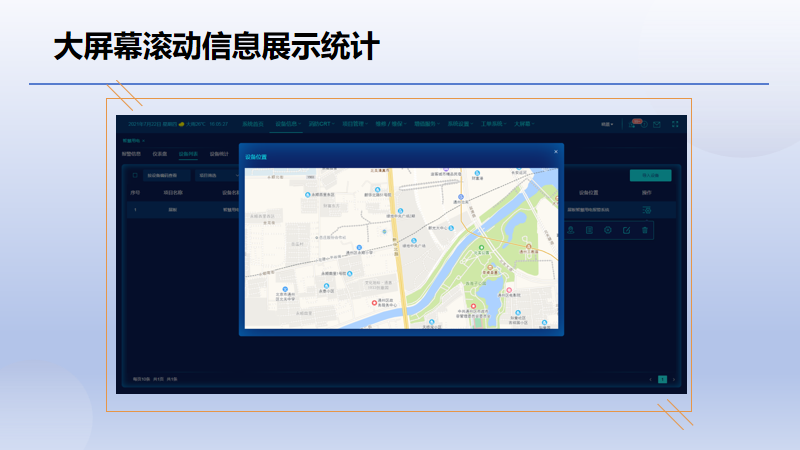Click the document detail action icon
Viewport: 800px width, 450px height.
coord(589,230)
